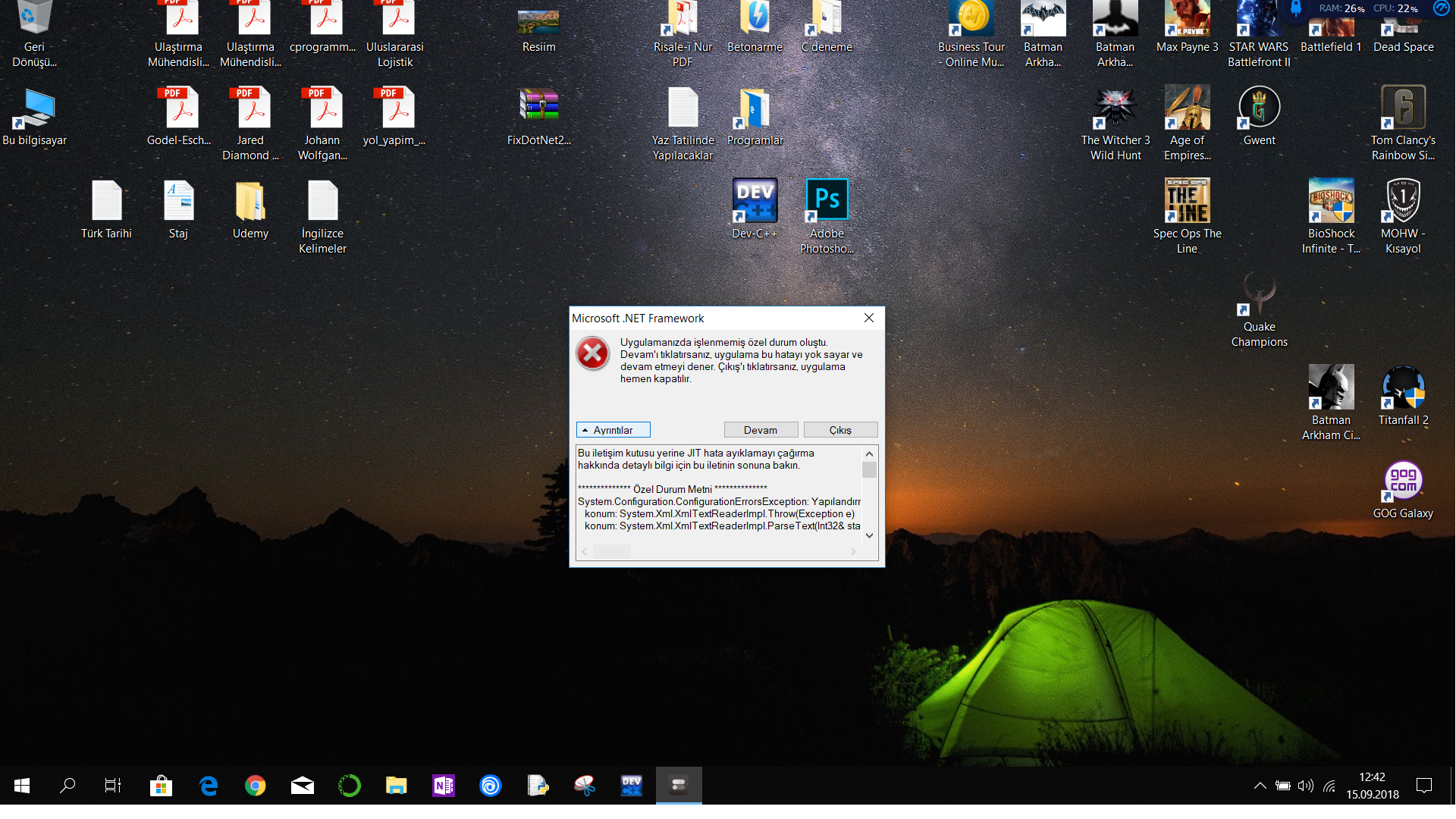Show hidden system tray icons

pyautogui.click(x=1260, y=786)
